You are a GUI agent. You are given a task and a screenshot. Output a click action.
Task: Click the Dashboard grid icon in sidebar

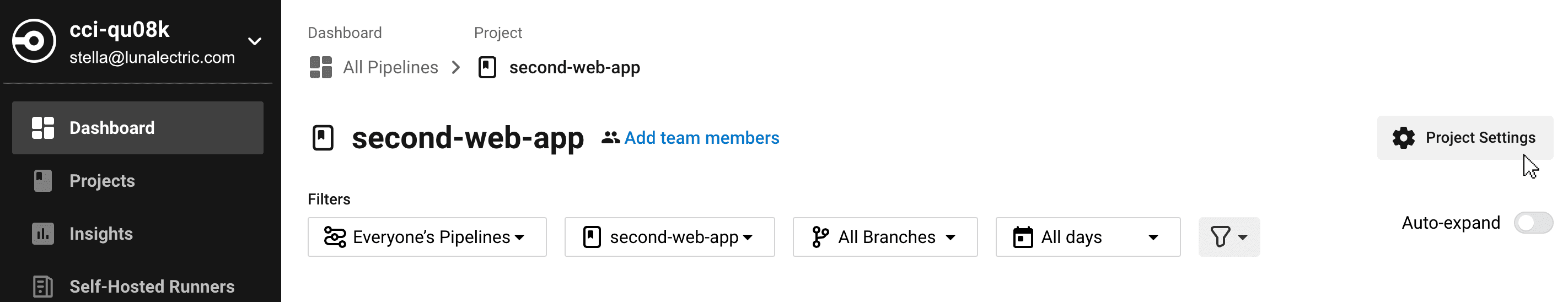pos(42,128)
